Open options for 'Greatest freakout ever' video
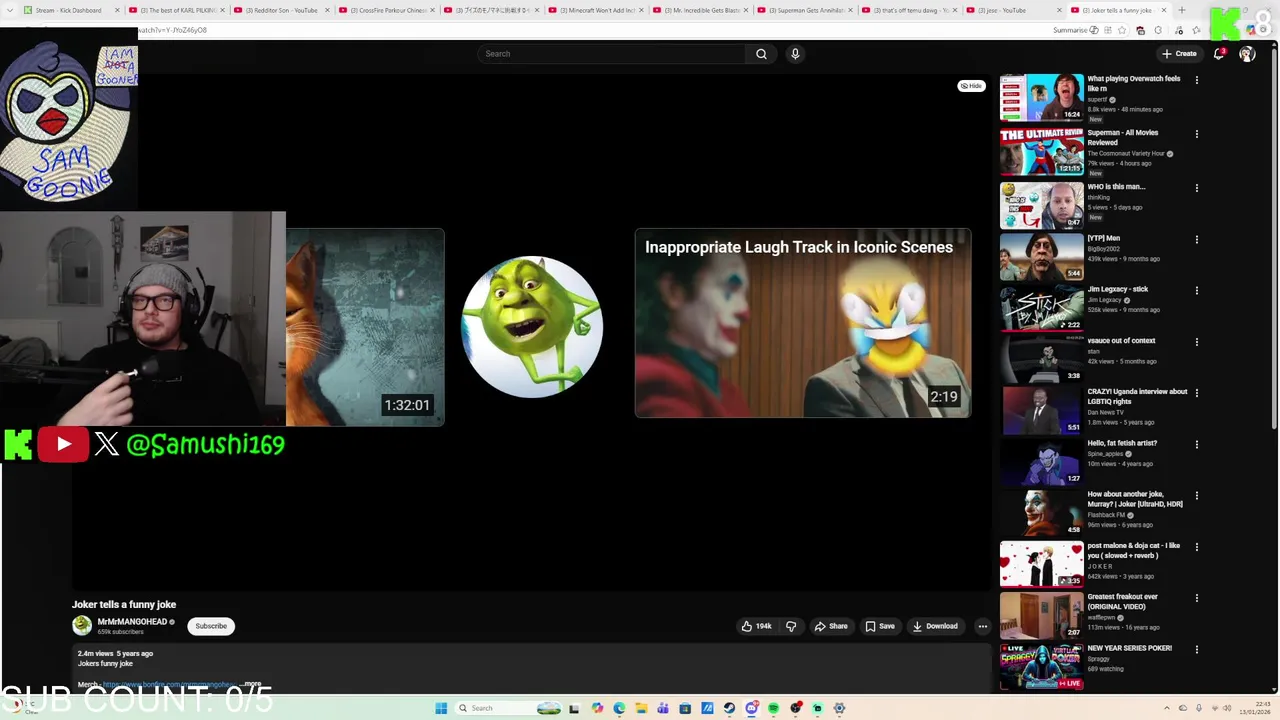The height and width of the screenshot is (720, 1280). (1196, 598)
